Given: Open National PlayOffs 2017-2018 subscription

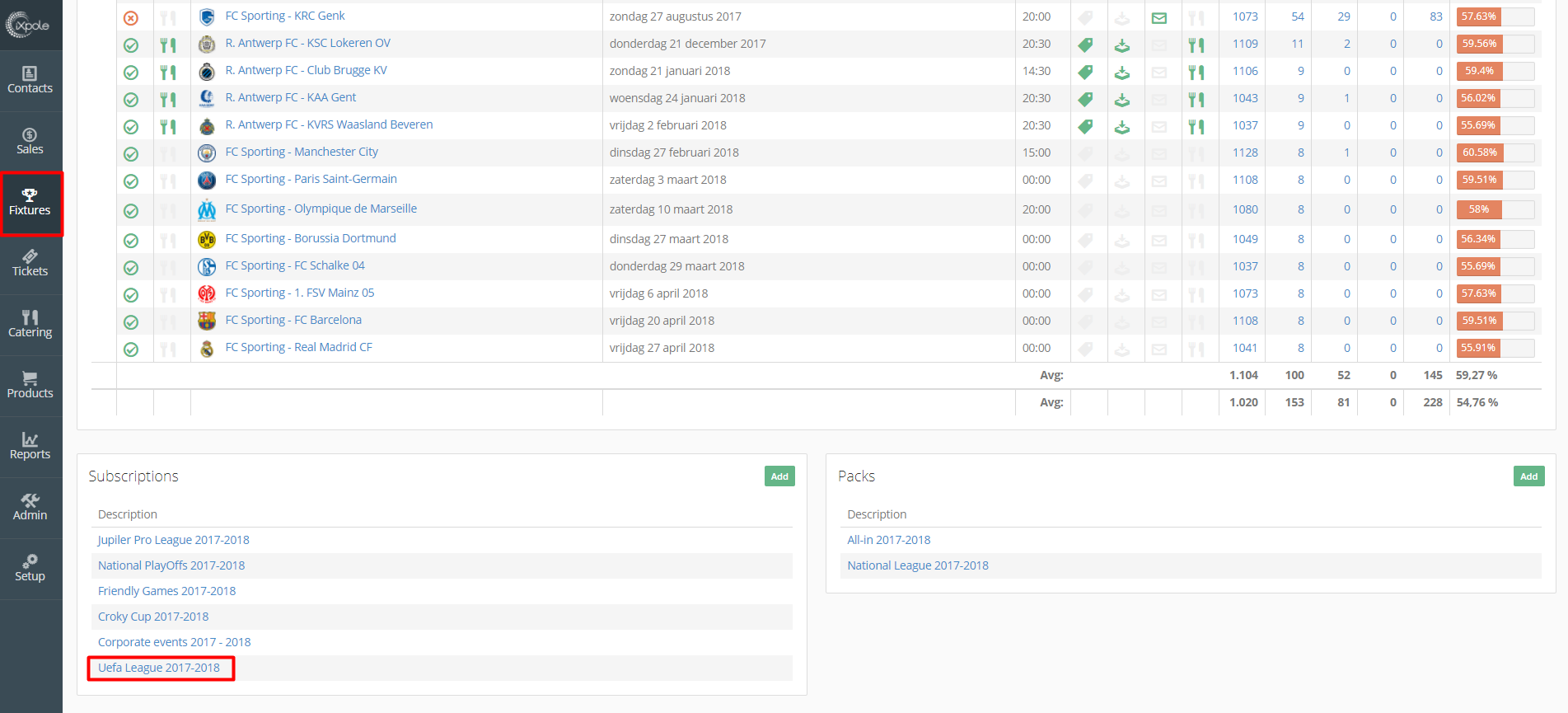Looking at the screenshot, I should click(x=171, y=565).
